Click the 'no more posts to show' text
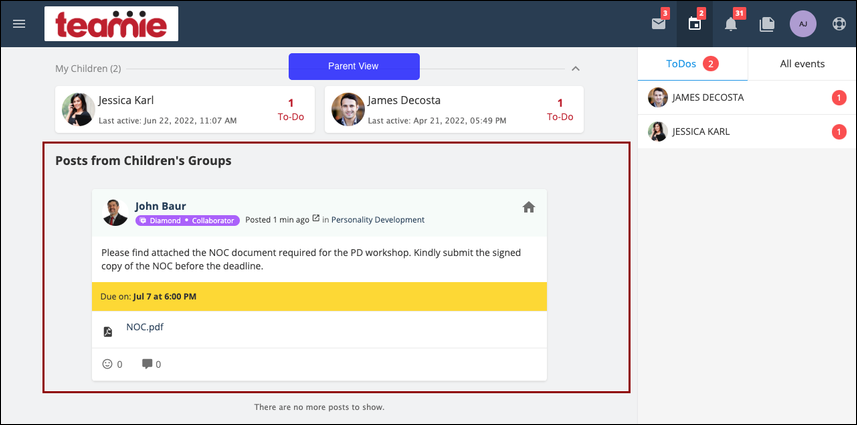The height and width of the screenshot is (425, 857). coord(319,407)
